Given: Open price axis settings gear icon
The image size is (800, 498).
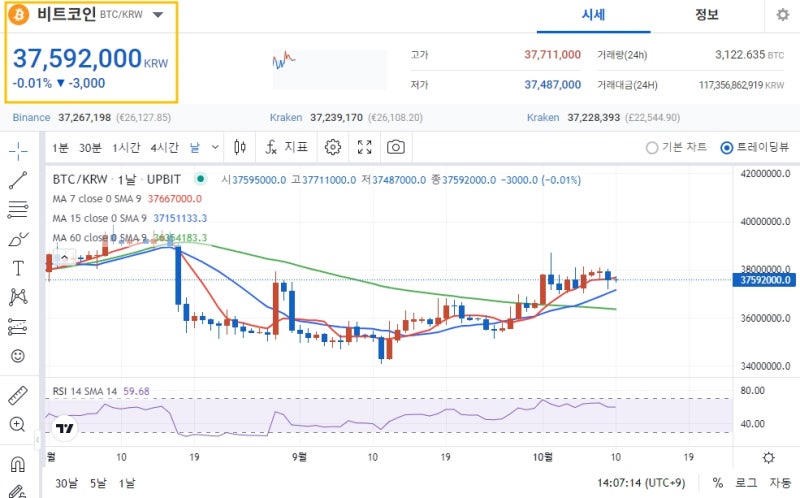Looking at the screenshot, I should click(x=768, y=458).
